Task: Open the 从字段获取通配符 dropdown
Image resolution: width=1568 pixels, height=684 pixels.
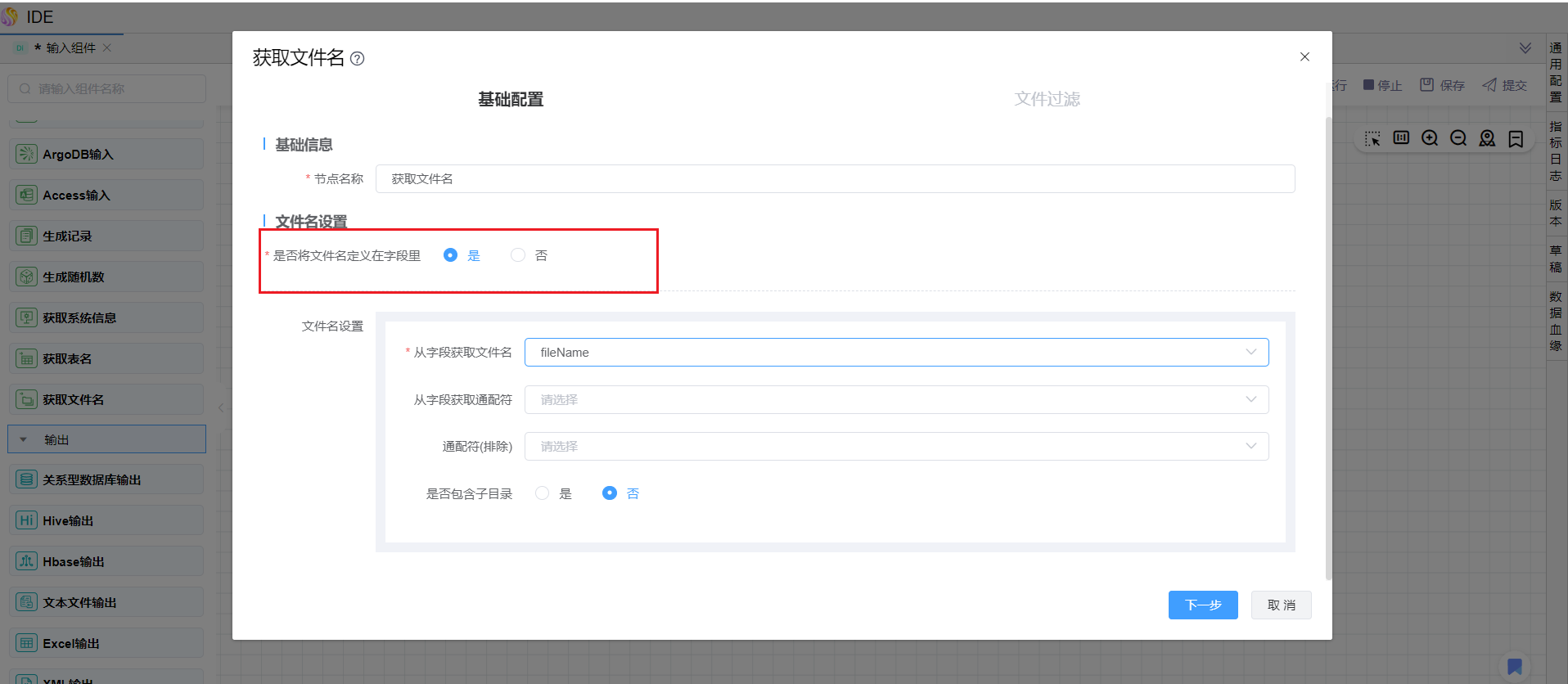Action: [x=896, y=399]
